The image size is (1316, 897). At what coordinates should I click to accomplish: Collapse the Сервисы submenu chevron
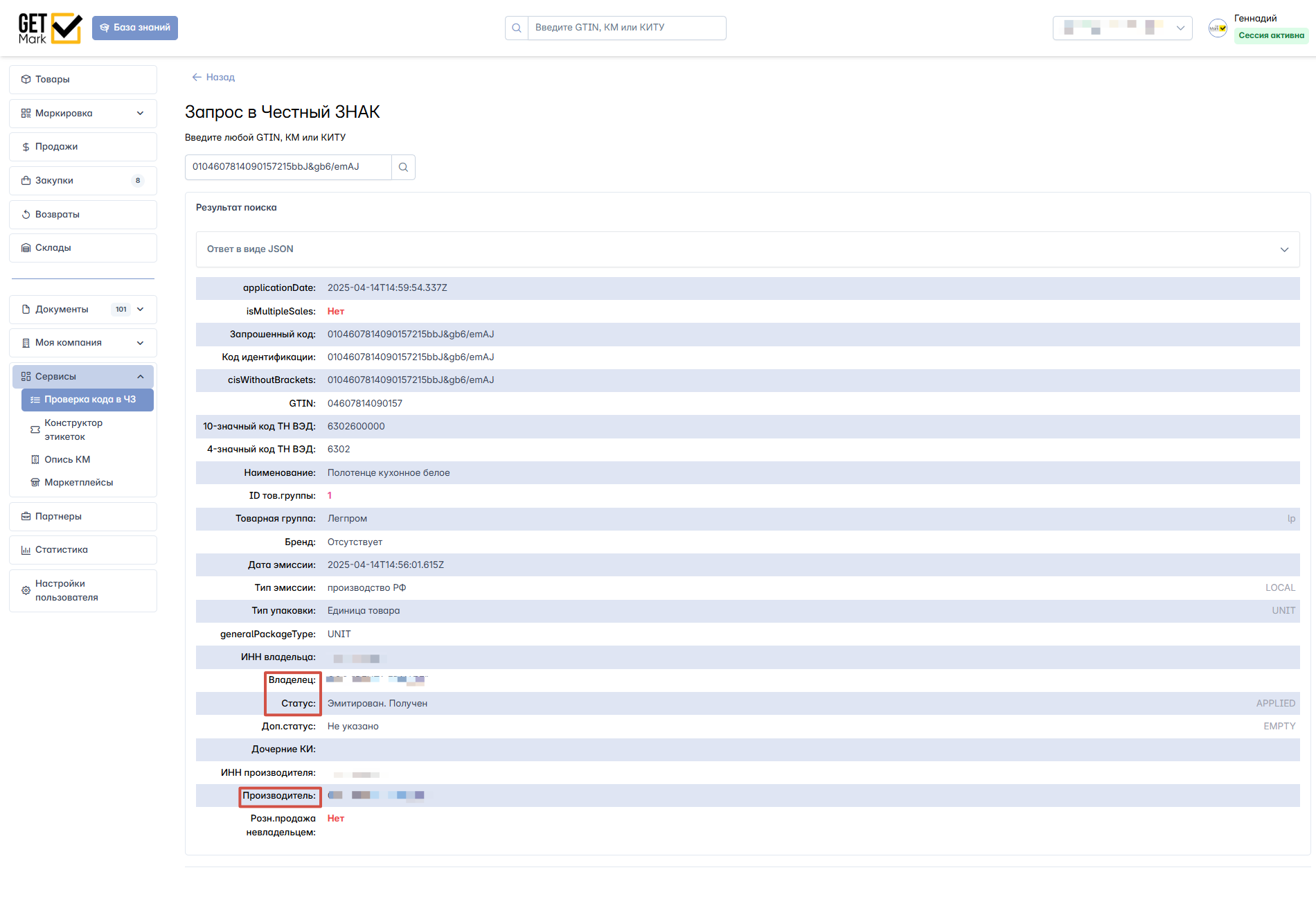(x=141, y=377)
